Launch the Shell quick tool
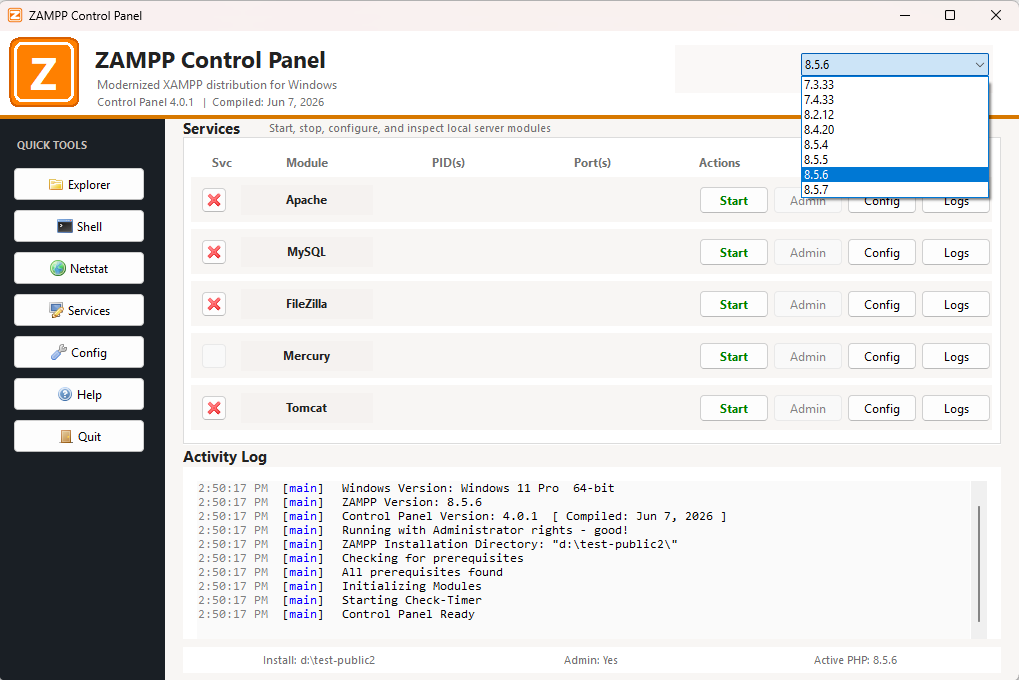The height and width of the screenshot is (680, 1019). (79, 227)
